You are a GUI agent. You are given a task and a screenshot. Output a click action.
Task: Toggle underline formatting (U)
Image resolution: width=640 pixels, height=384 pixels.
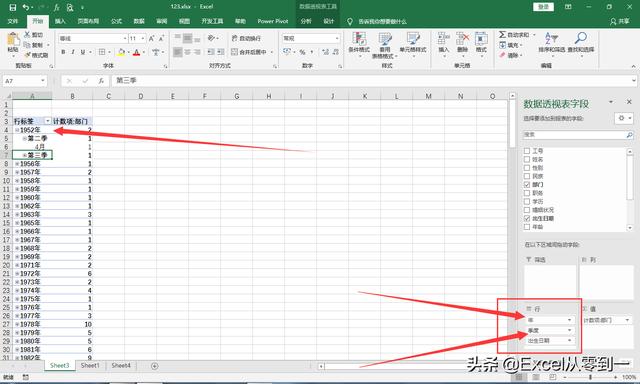click(x=83, y=52)
